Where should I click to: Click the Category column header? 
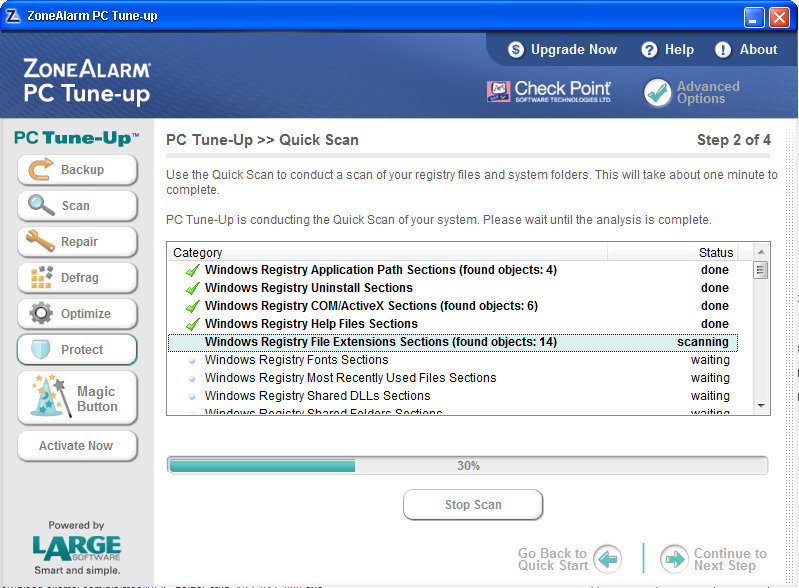(x=387, y=252)
